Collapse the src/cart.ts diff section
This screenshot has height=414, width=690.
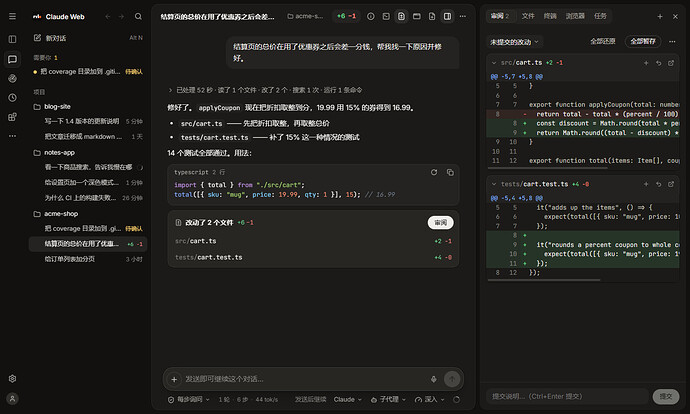point(494,63)
